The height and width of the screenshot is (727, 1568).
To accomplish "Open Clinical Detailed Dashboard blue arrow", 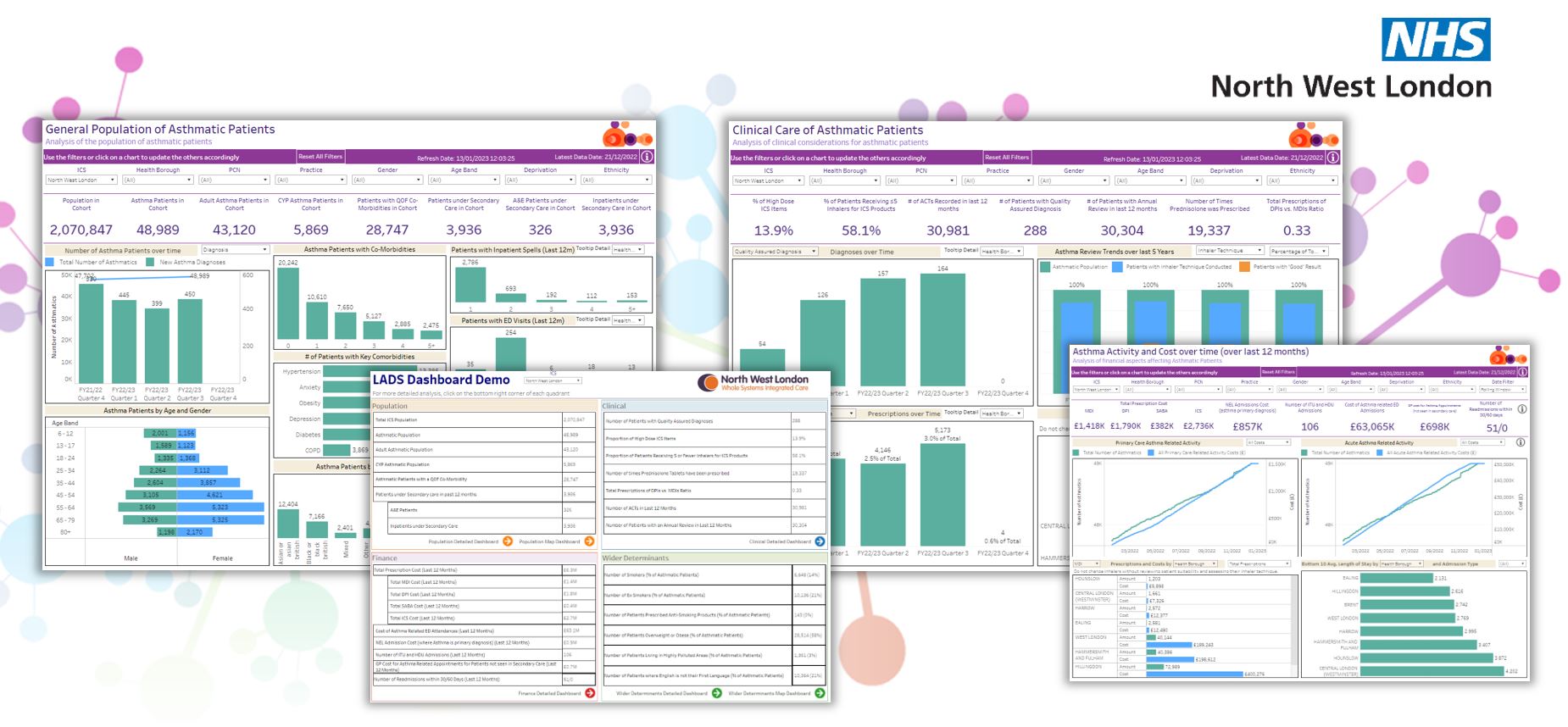I will (x=820, y=541).
